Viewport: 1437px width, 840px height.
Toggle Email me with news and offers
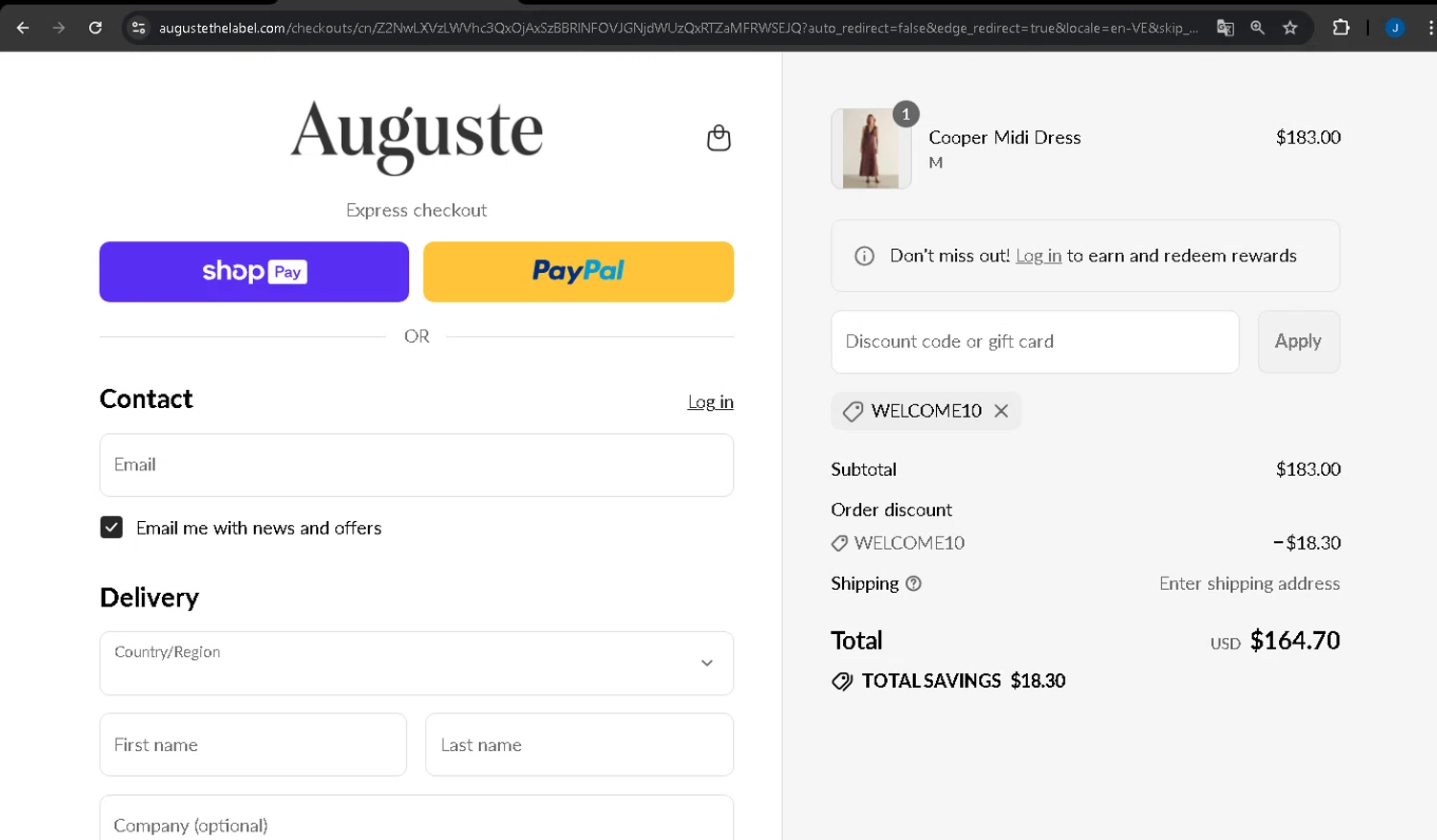[111, 528]
